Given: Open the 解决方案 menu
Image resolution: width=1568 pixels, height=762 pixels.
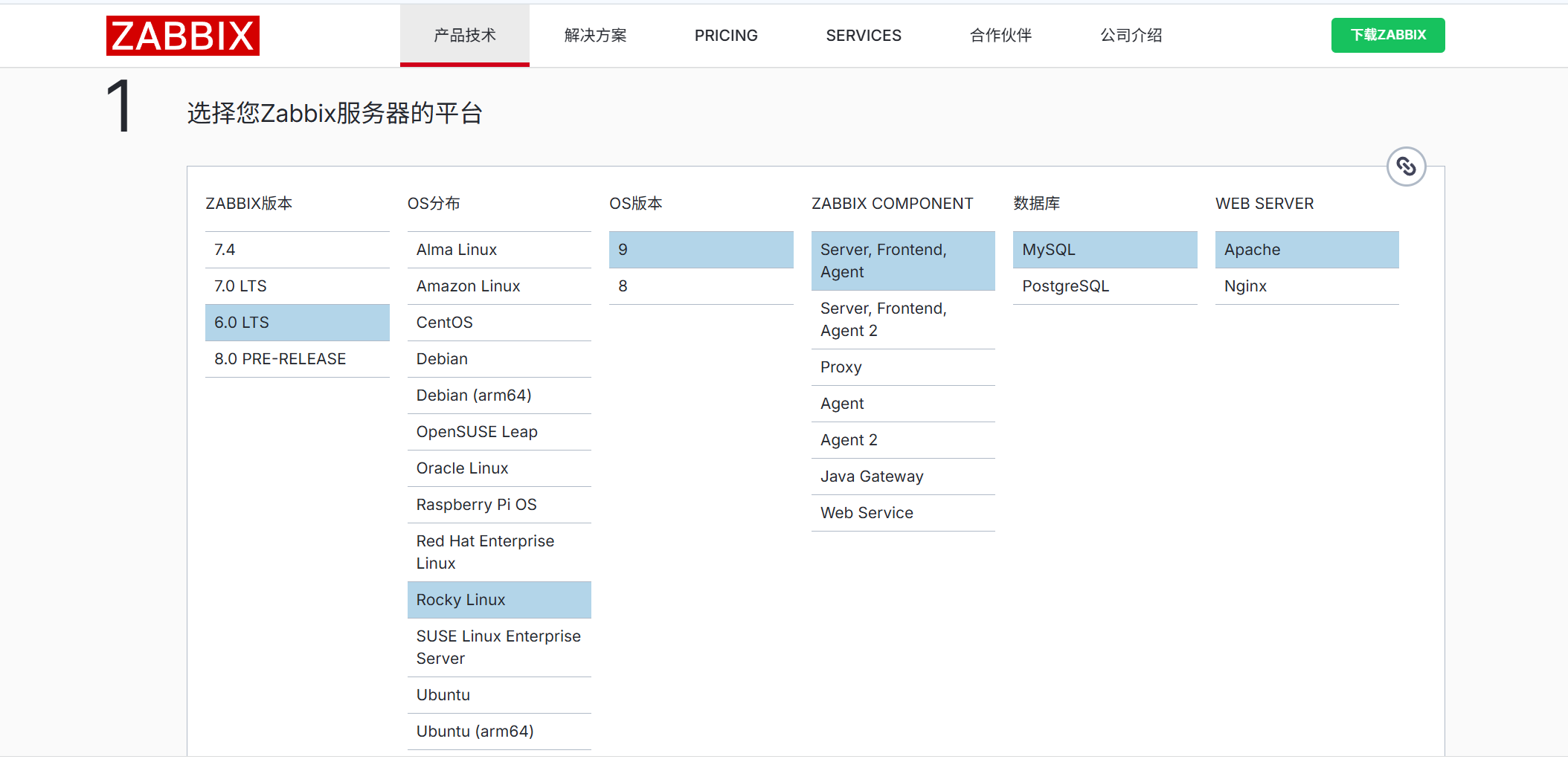Looking at the screenshot, I should tap(595, 35).
